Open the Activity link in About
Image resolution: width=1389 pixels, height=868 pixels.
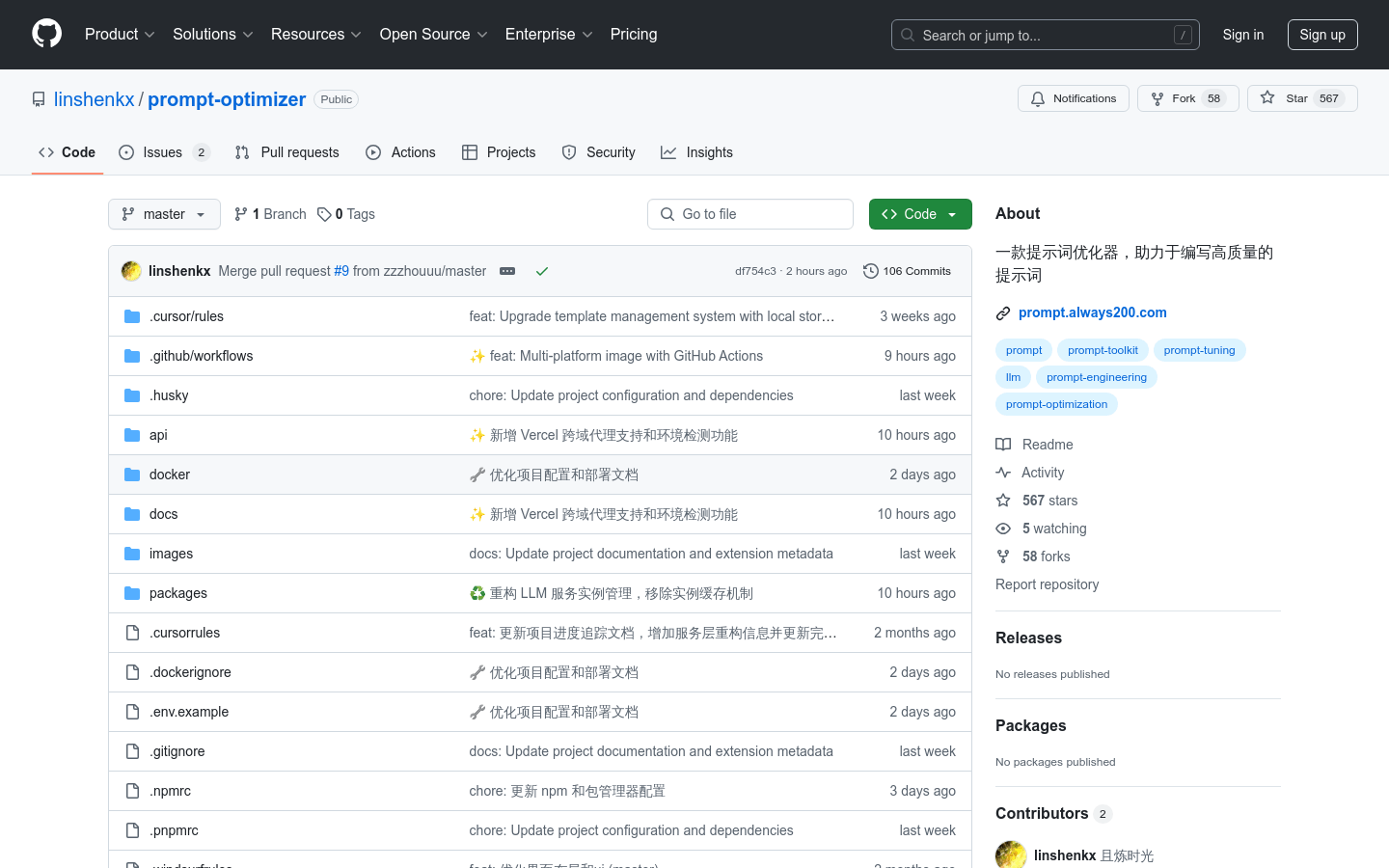[1030, 473]
